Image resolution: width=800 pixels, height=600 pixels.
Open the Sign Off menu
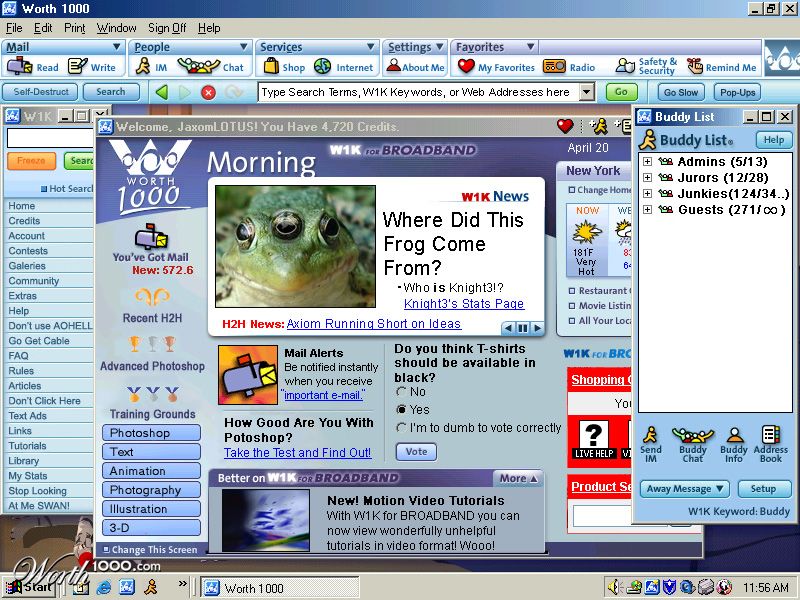[167, 28]
